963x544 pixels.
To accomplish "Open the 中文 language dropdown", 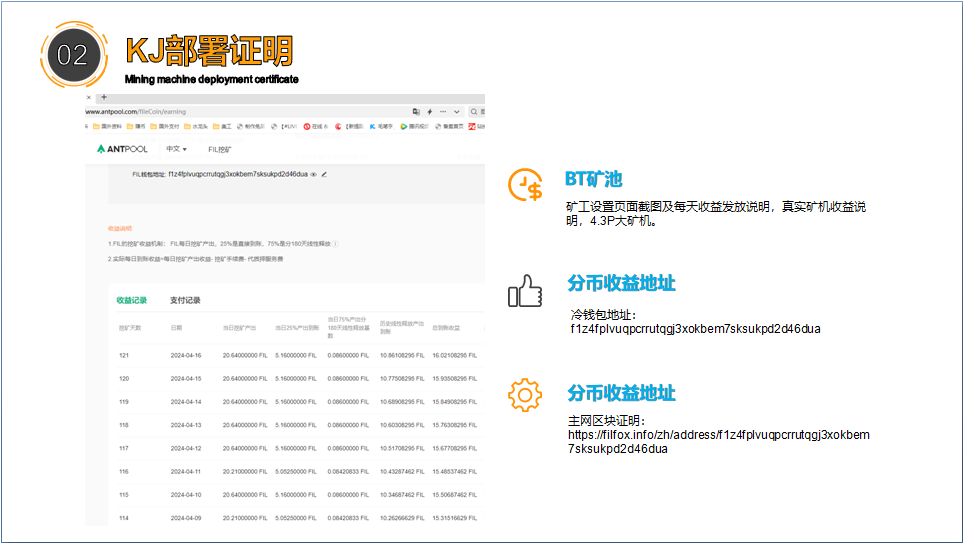I will pyautogui.click(x=176, y=149).
